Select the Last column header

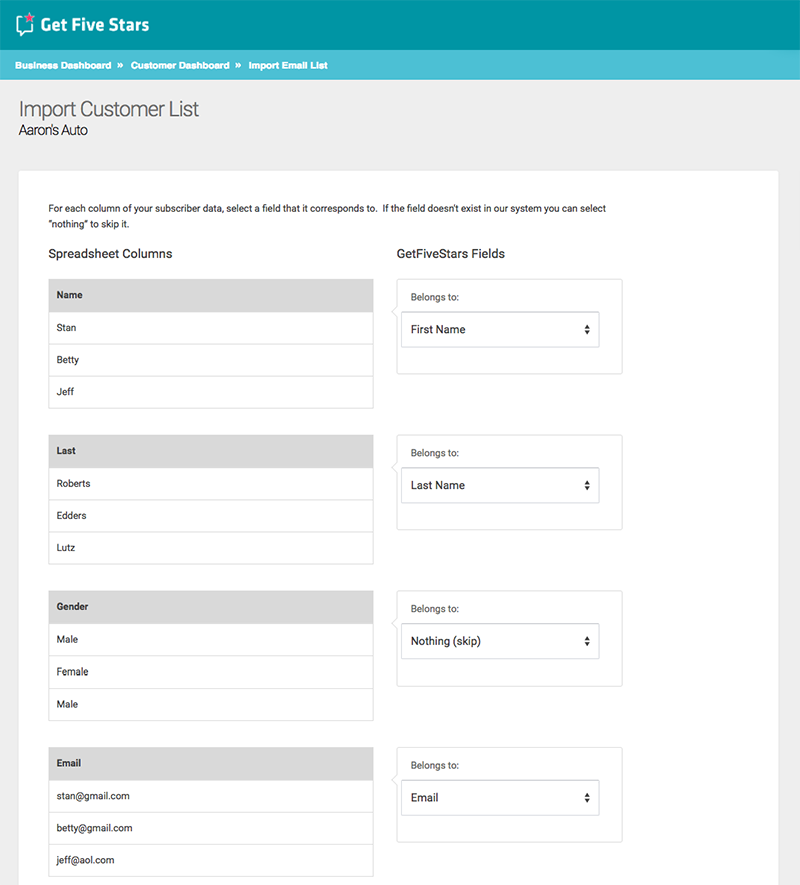click(x=211, y=451)
